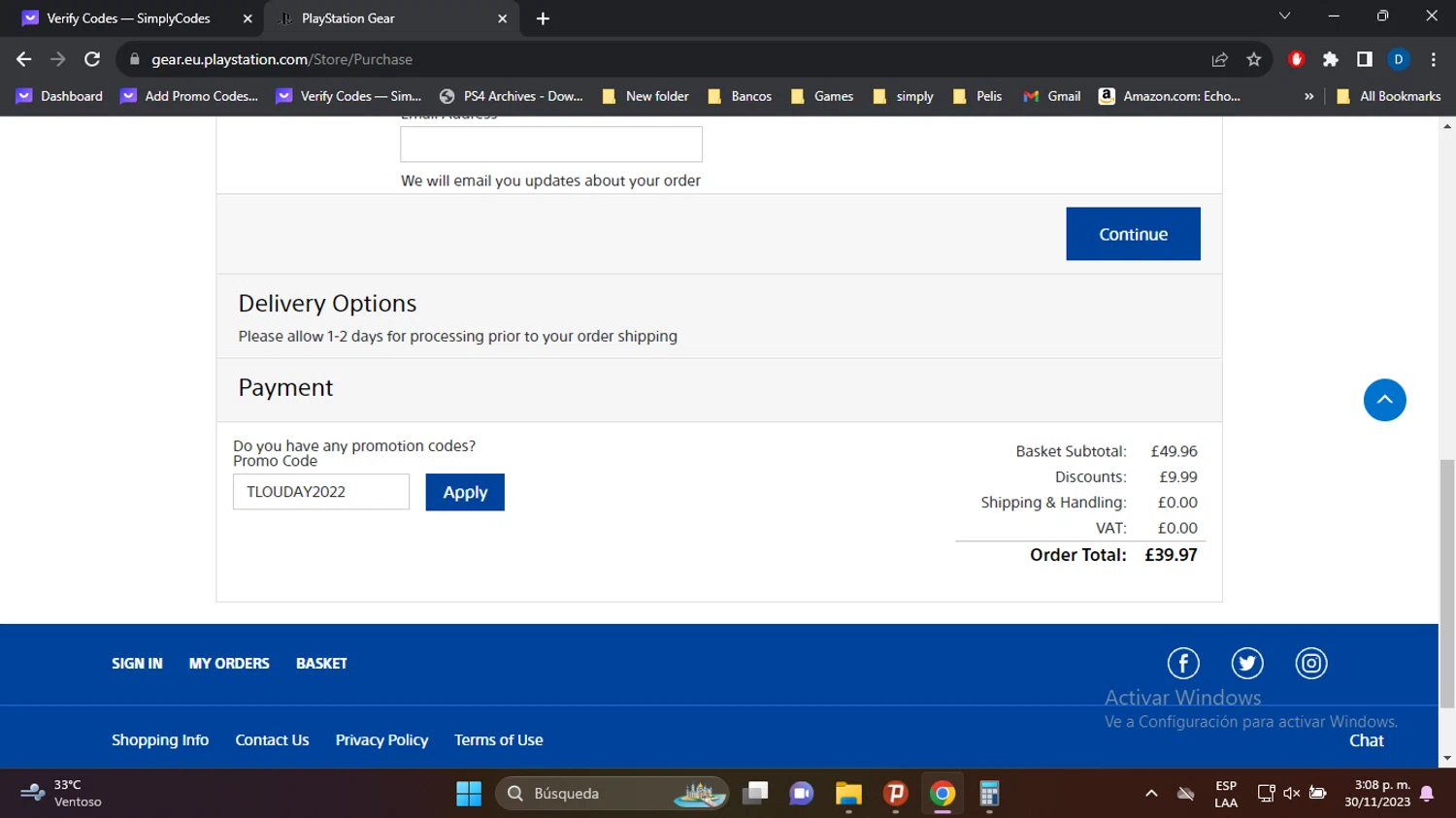
Task: Open the Dashboard bookmark
Action: [x=59, y=96]
